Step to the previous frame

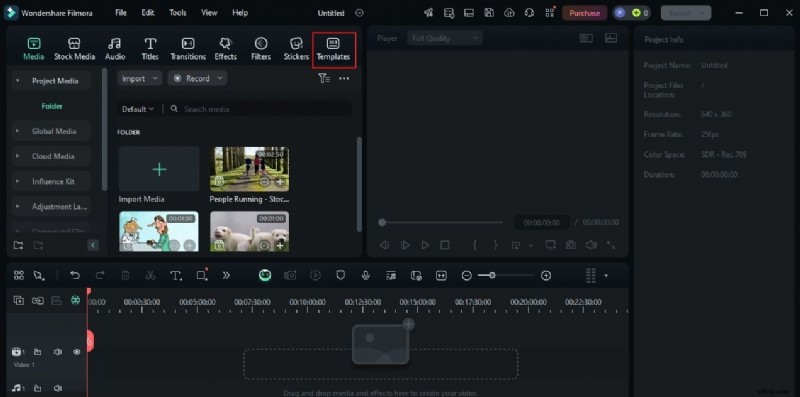pyautogui.click(x=384, y=245)
